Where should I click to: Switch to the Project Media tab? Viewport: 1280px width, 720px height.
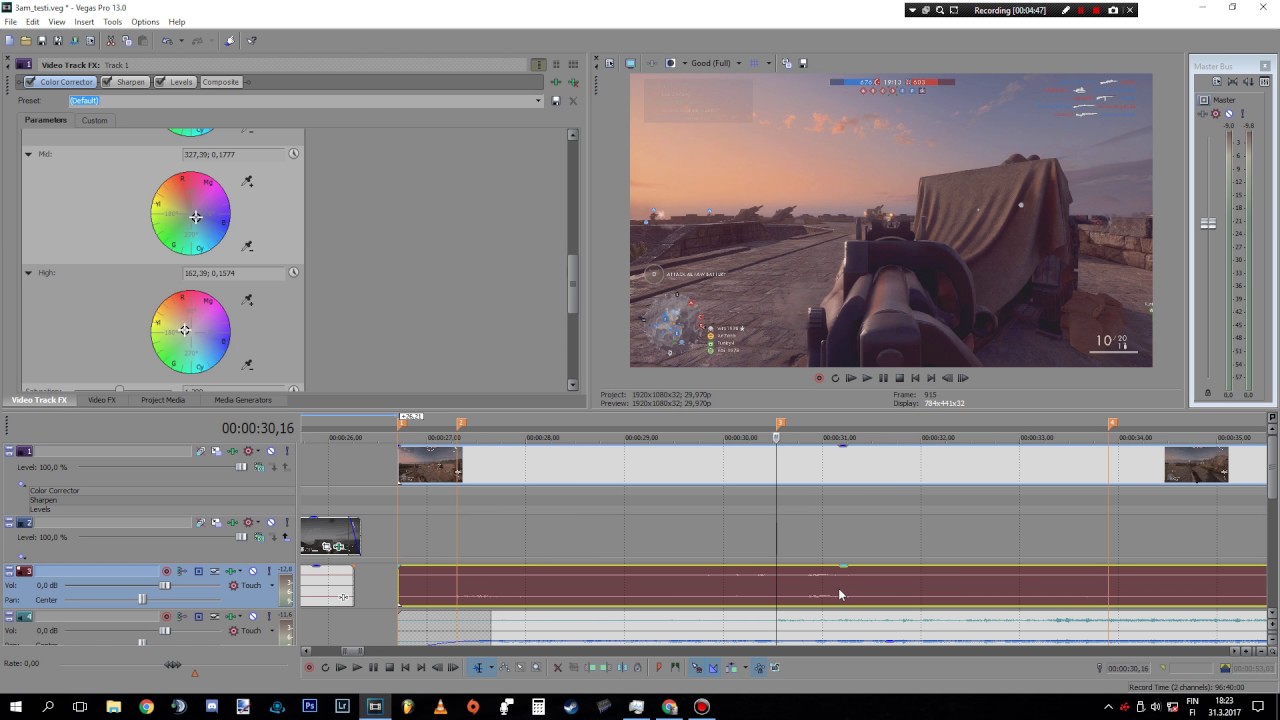pyautogui.click(x=162, y=400)
